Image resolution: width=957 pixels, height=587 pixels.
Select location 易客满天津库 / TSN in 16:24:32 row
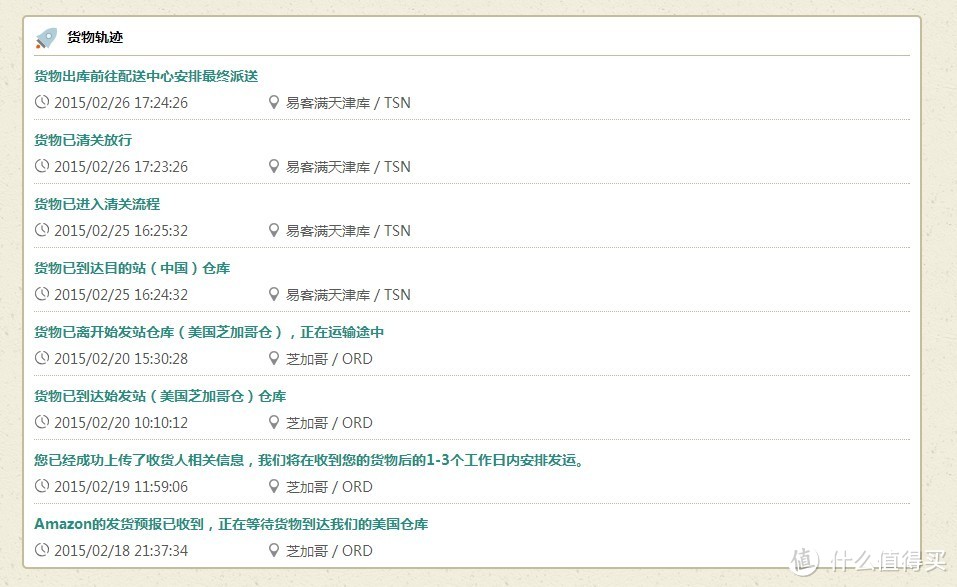pos(348,295)
